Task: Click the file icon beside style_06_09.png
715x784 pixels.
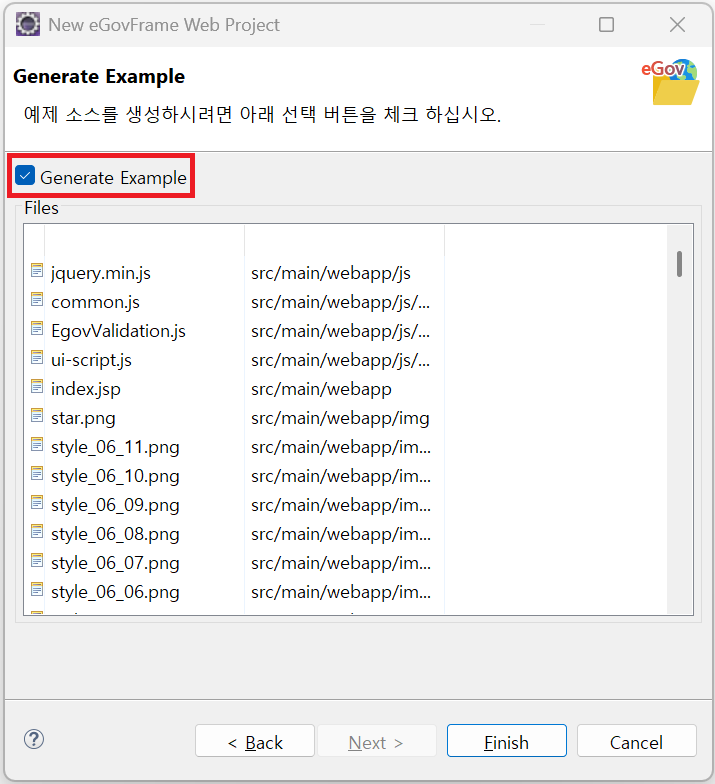Action: click(x=37, y=502)
